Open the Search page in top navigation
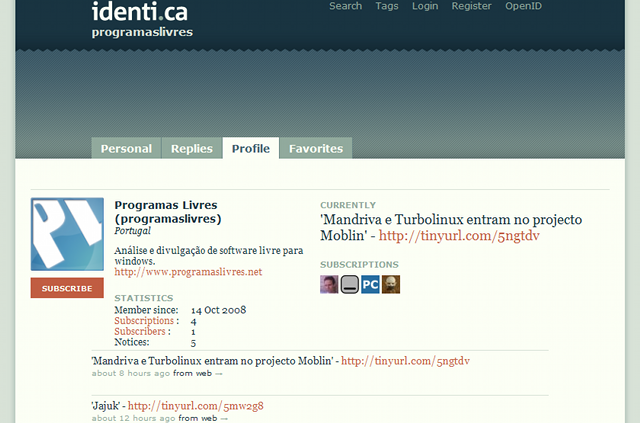Image resolution: width=640 pixels, height=423 pixels. (345, 6)
